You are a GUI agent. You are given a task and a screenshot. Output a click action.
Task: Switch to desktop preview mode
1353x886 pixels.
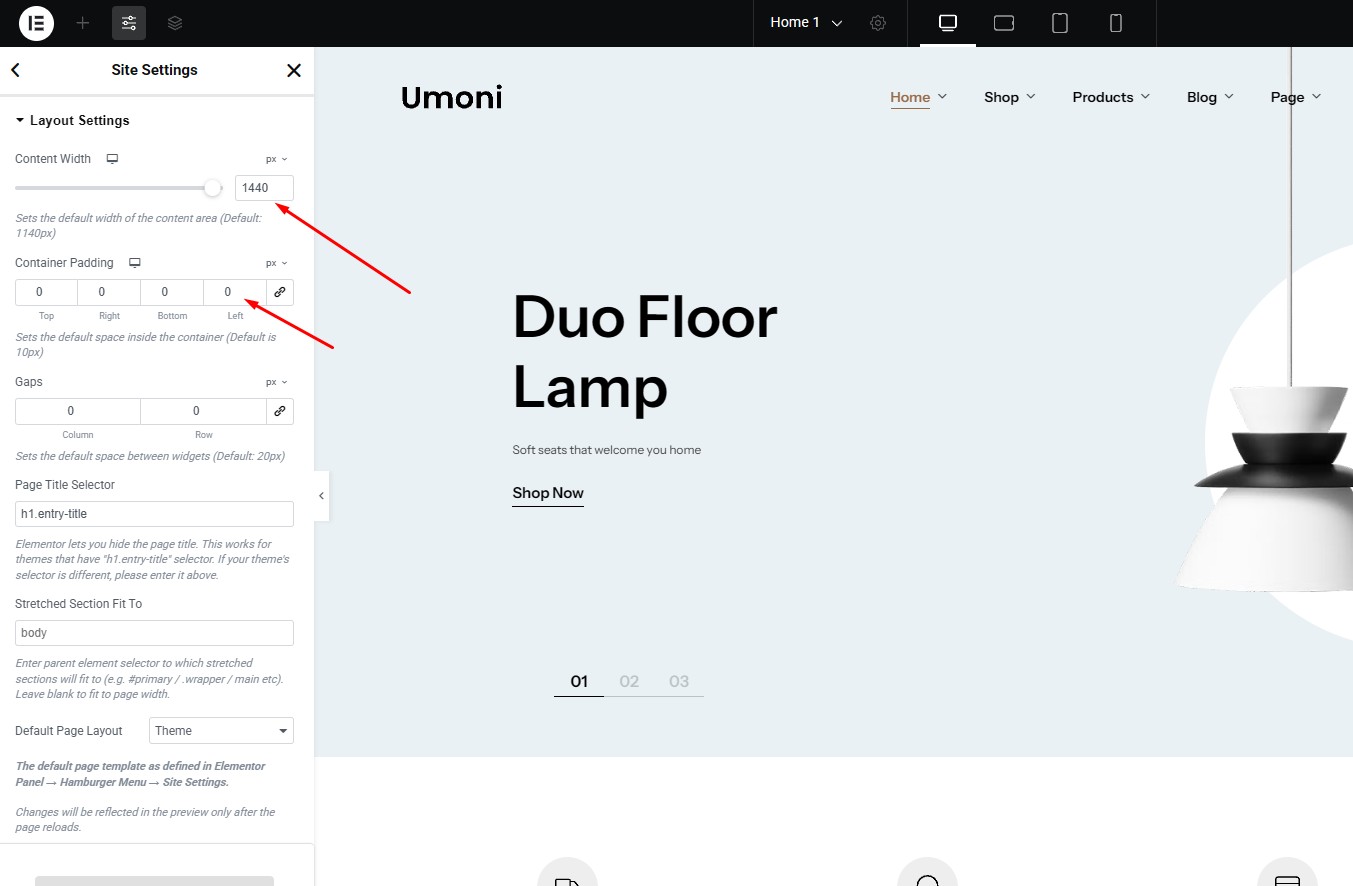tap(948, 23)
